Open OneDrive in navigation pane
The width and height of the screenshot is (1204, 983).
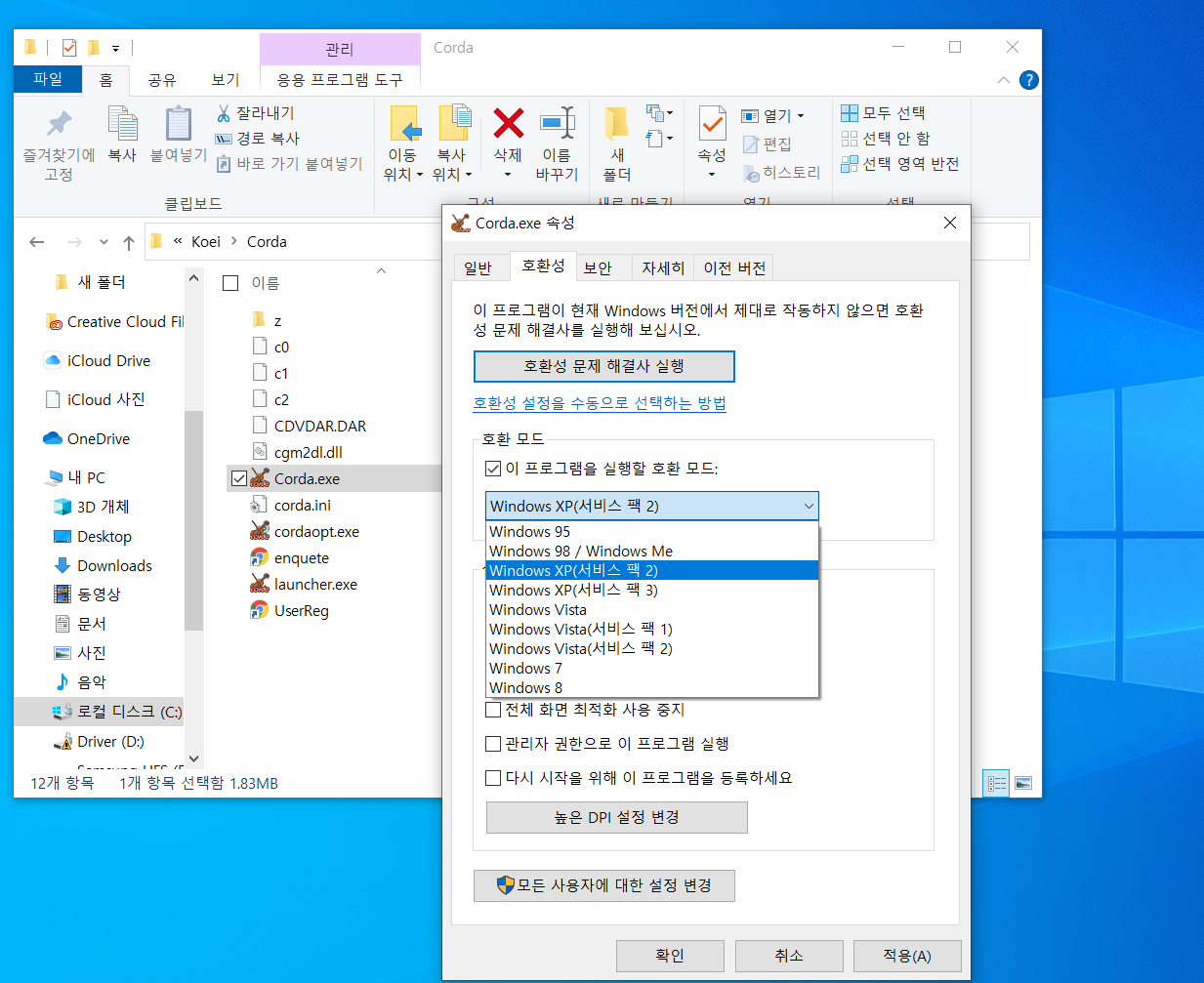99,439
